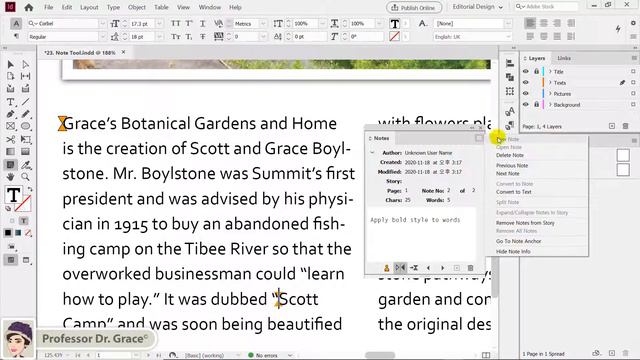Pick the Pencil tool
Viewport: 640px width, 360px height.
25,114
